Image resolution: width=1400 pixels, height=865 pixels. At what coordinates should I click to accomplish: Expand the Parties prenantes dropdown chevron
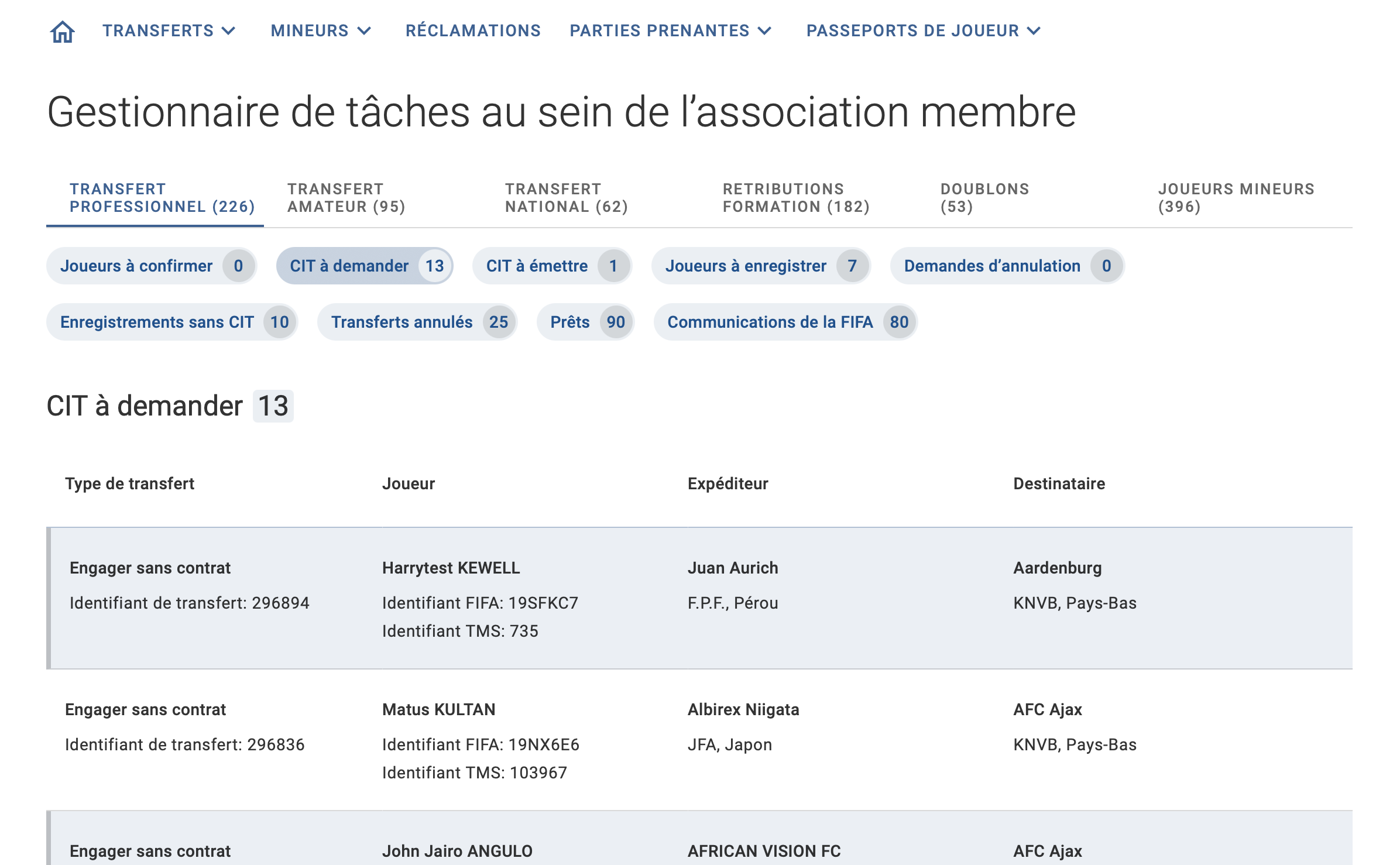764,31
